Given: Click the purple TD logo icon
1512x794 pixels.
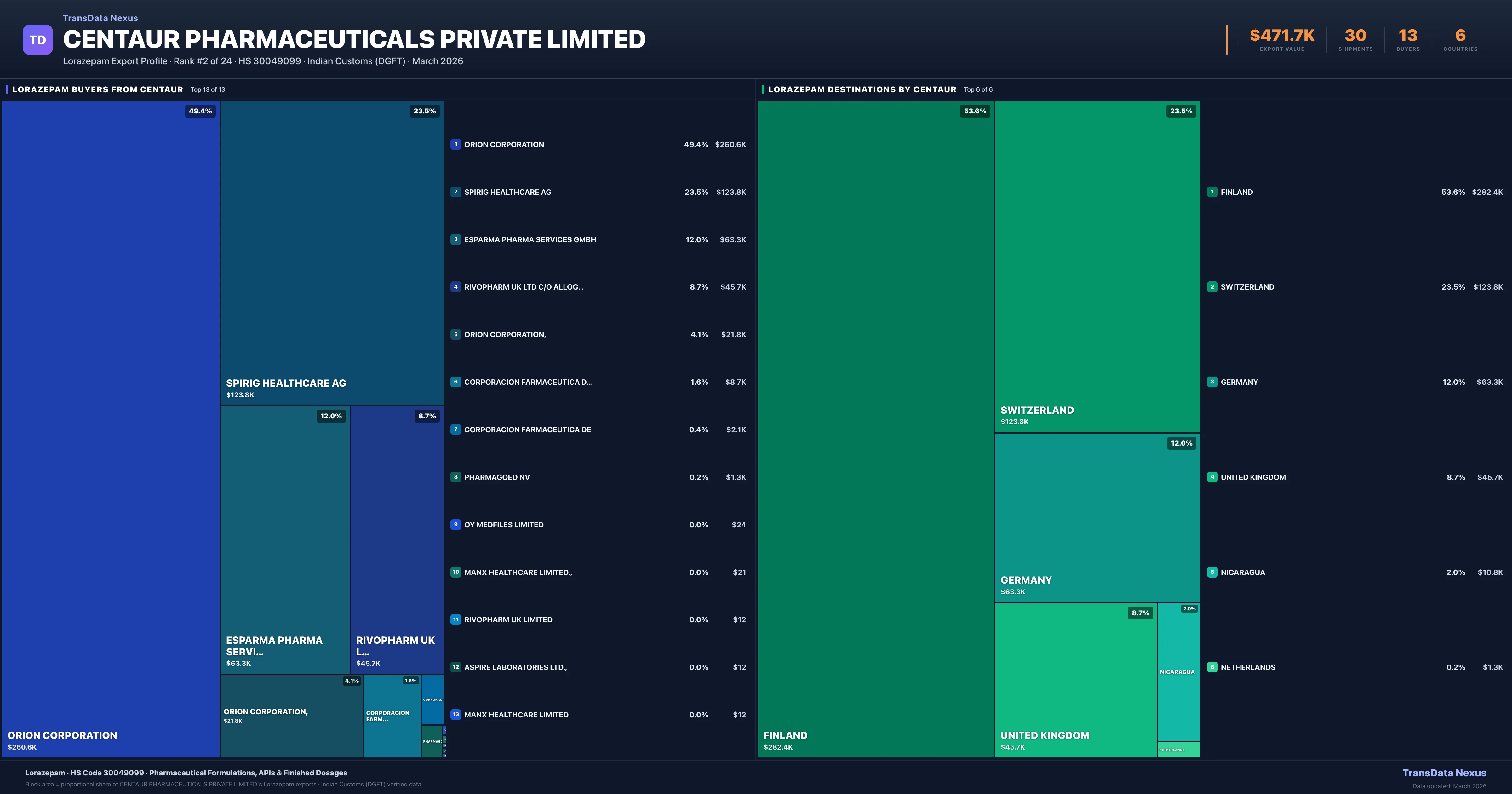Looking at the screenshot, I should 37,40.
